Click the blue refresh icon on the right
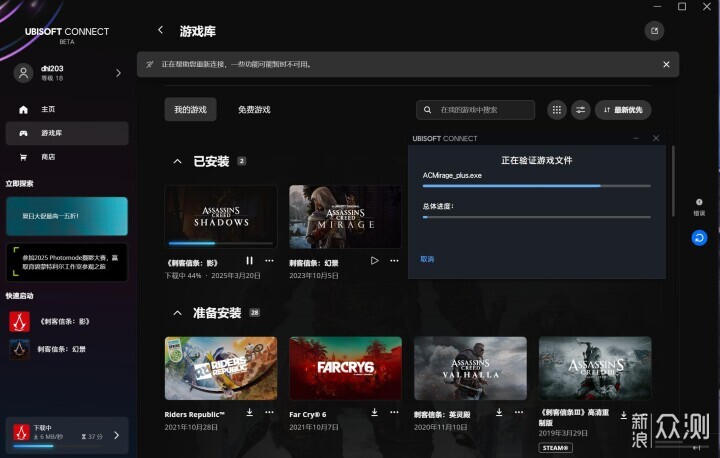 (x=699, y=237)
